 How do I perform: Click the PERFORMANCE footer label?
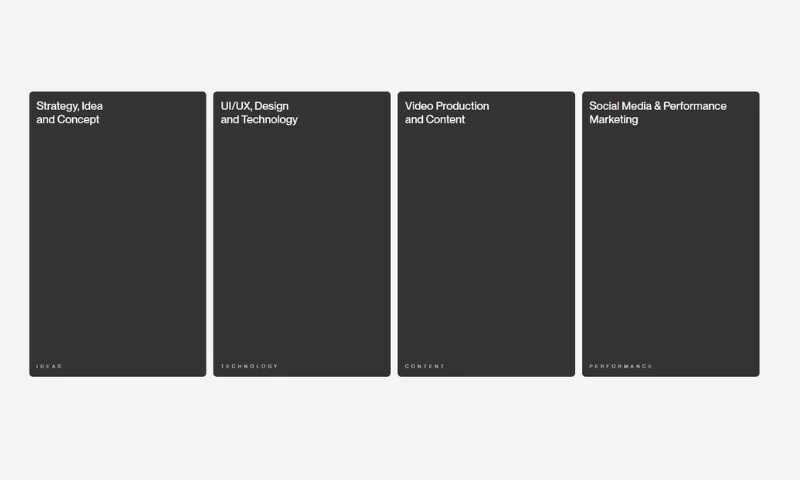coord(621,366)
